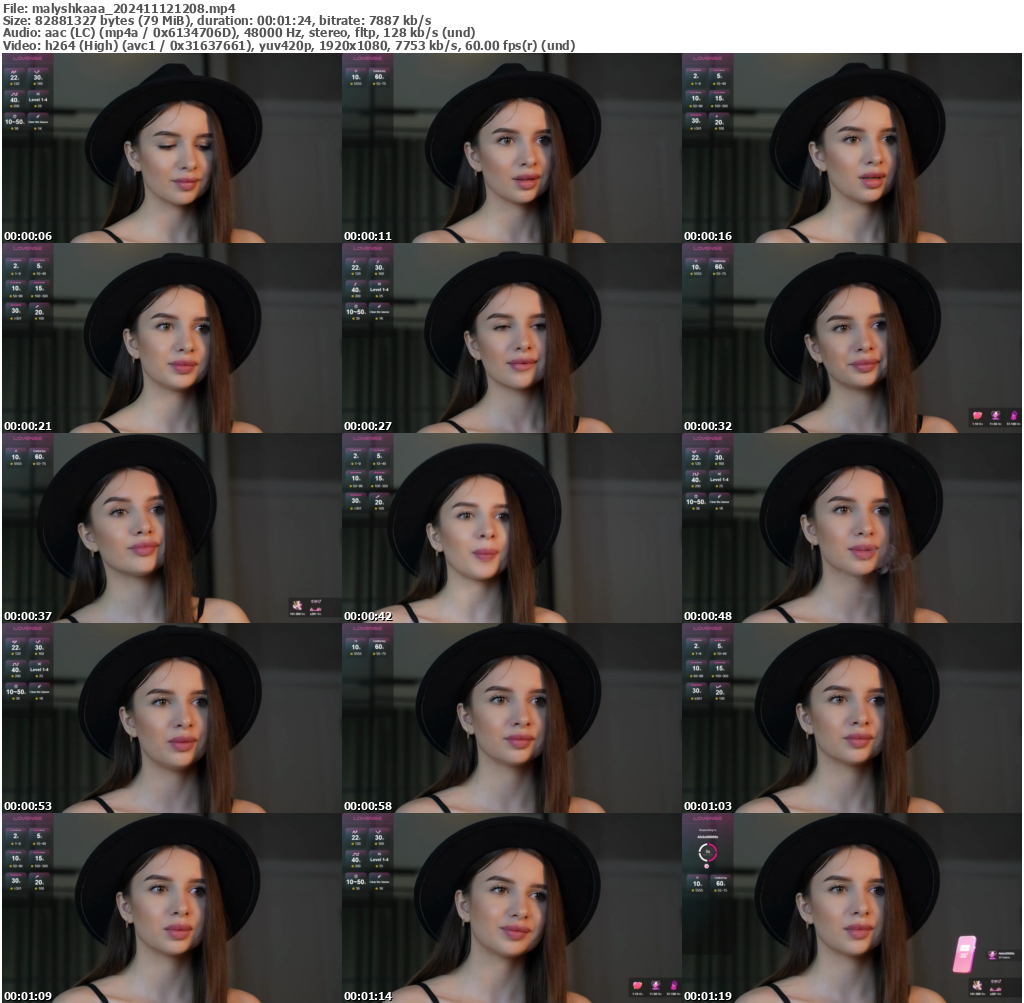Open the thumbnail at timestamp 00:00:16
1024x1003 pixels.
[x=852, y=148]
